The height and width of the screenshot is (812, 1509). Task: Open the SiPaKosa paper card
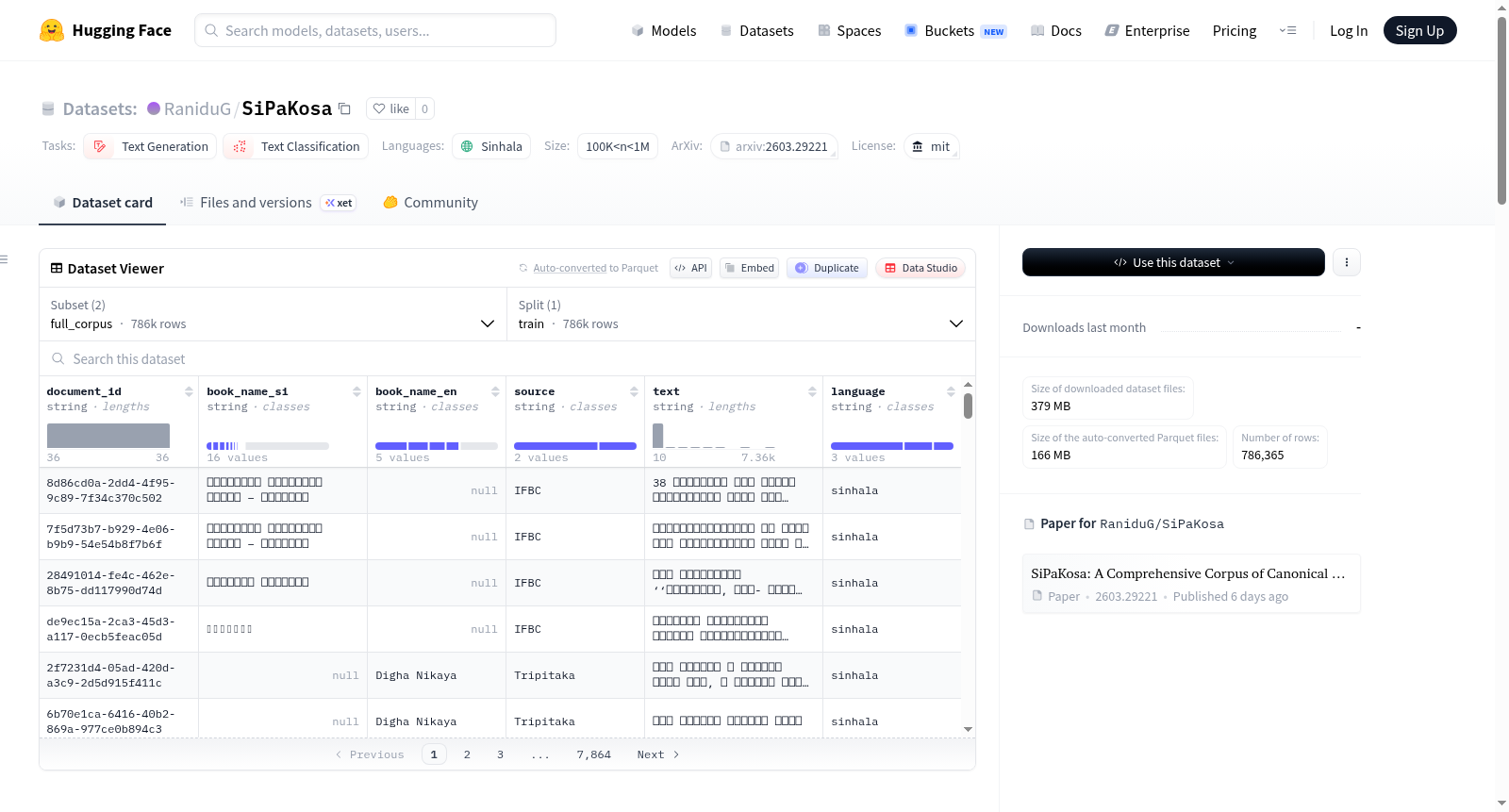[x=1191, y=584]
